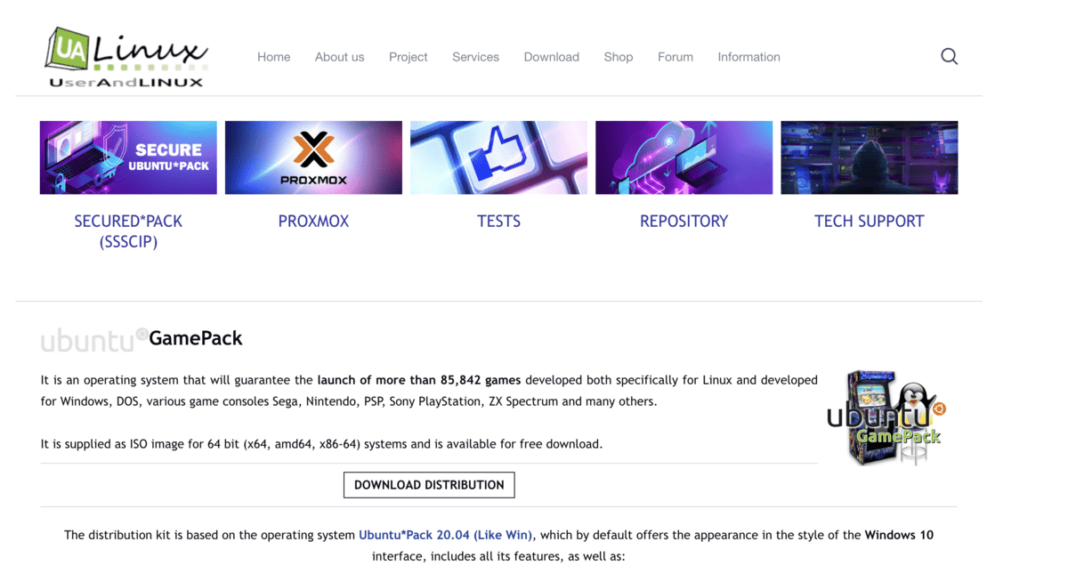Click the Proxmox logo banner
This screenshot has height=574, width=1068.
(x=313, y=157)
